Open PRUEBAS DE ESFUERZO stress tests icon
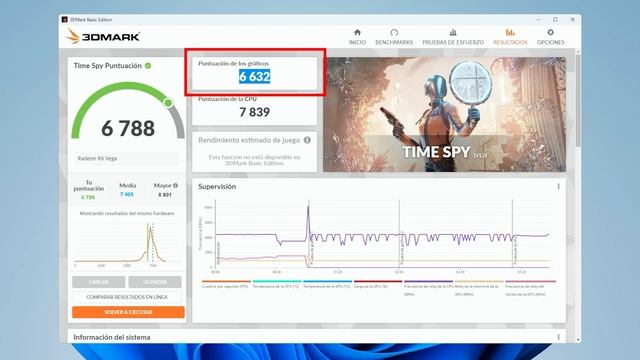 (x=453, y=33)
